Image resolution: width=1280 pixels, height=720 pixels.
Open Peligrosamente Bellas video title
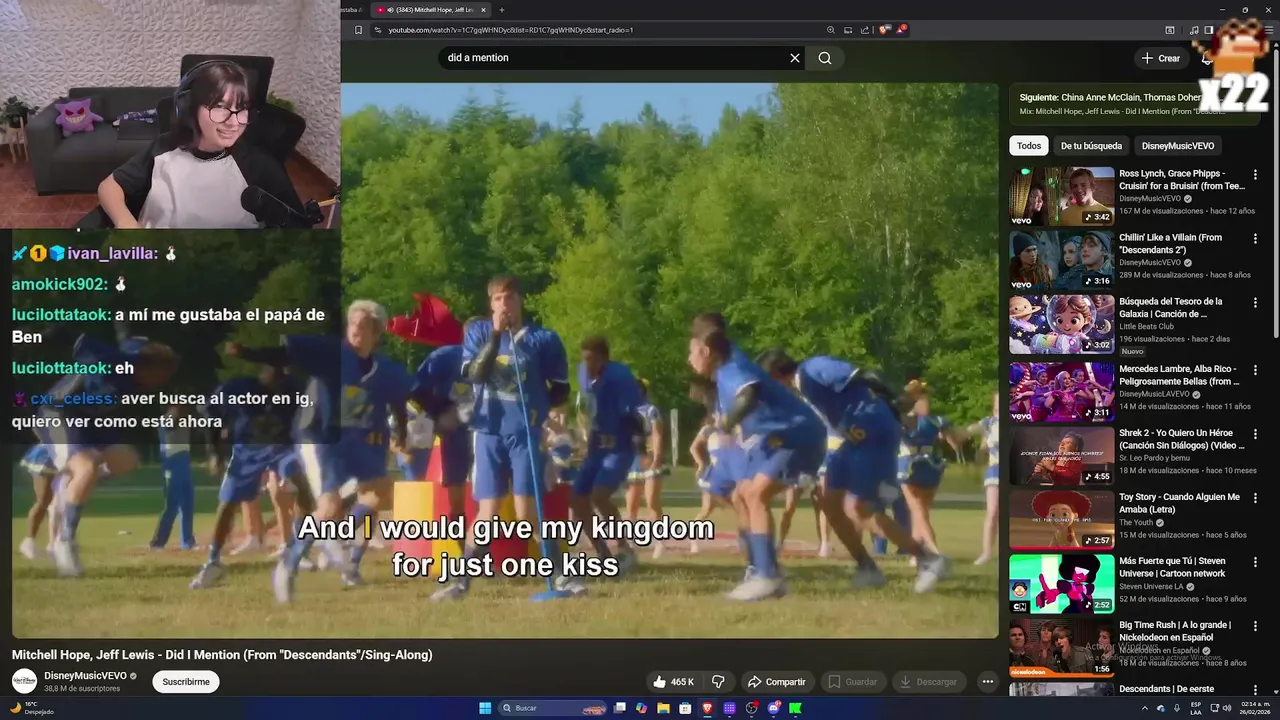(x=1181, y=375)
